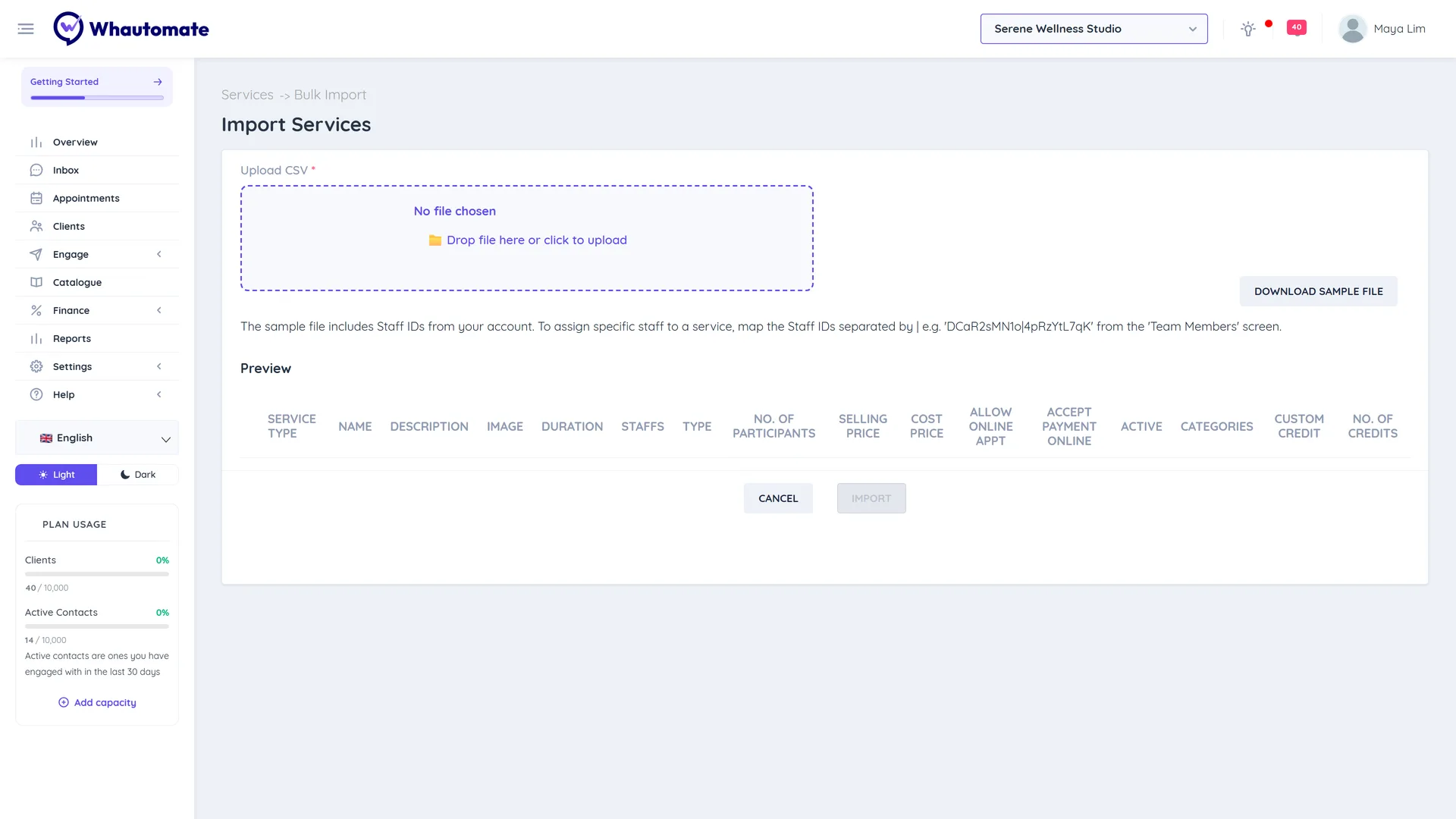Click the Engage paper plane icon
1456x819 pixels.
click(36, 255)
